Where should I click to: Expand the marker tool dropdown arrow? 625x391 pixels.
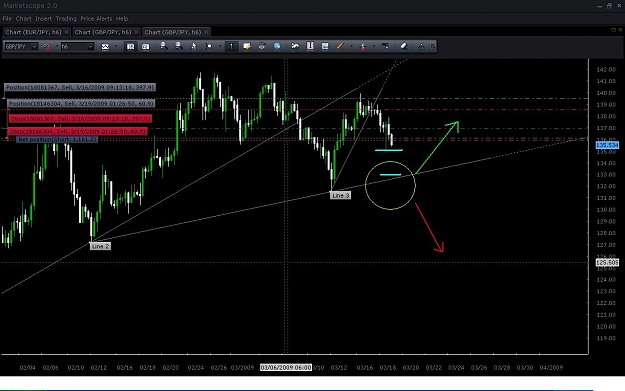220,47
